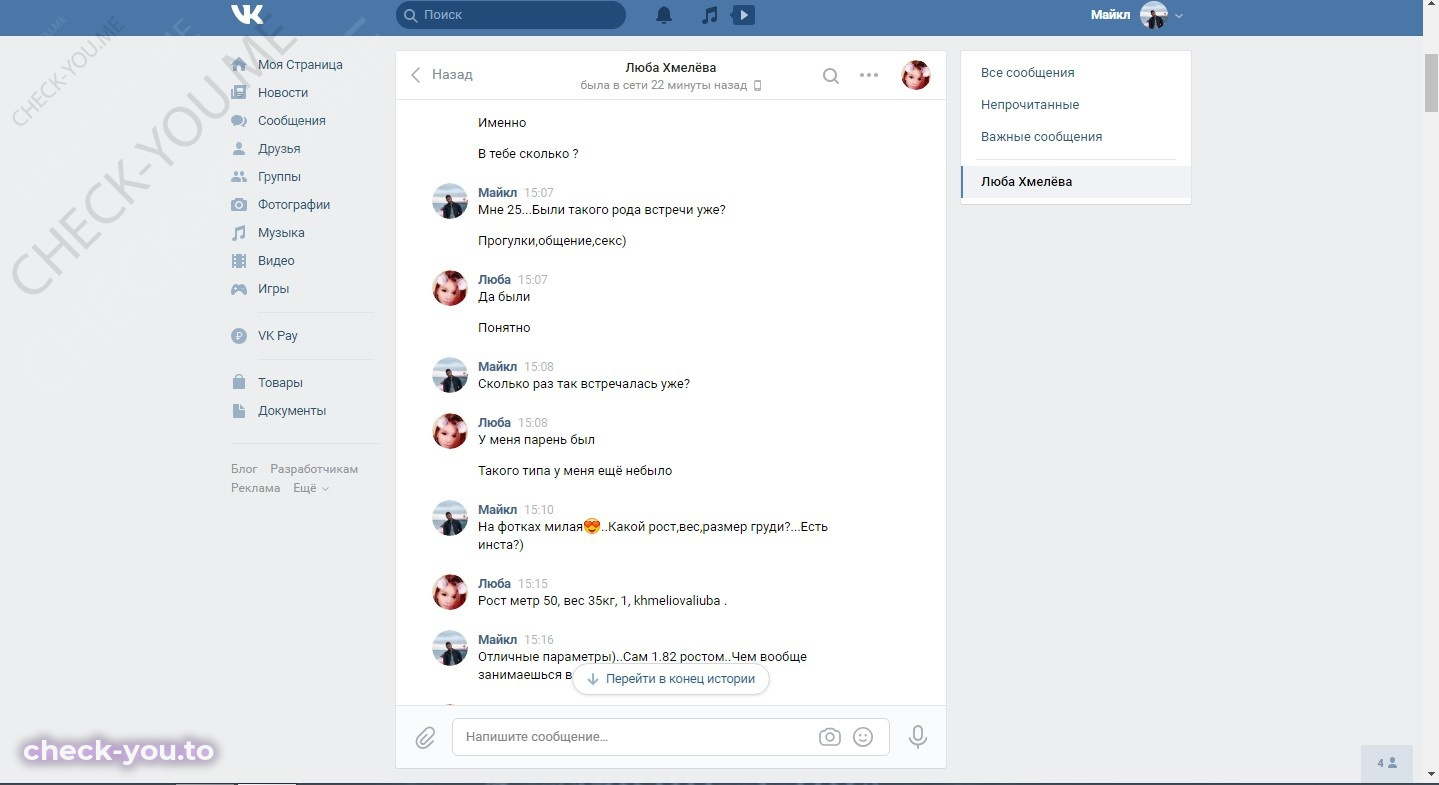1439x785 pixels.
Task: Go back with Назад button
Action: point(441,75)
